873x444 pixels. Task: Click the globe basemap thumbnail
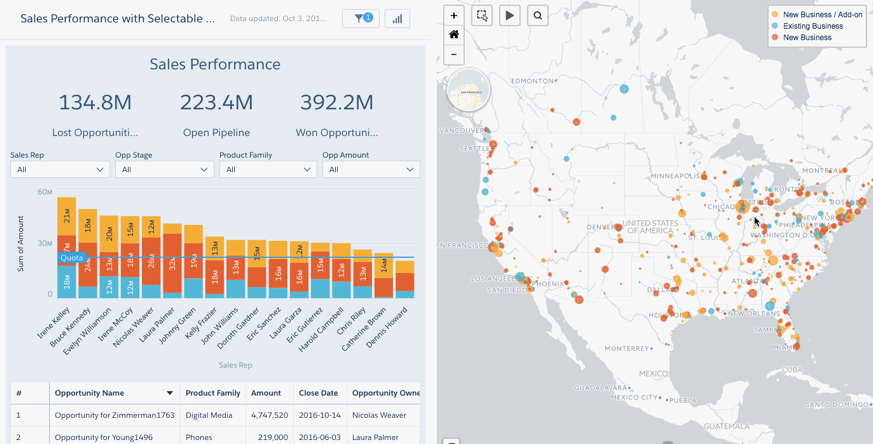click(x=468, y=90)
